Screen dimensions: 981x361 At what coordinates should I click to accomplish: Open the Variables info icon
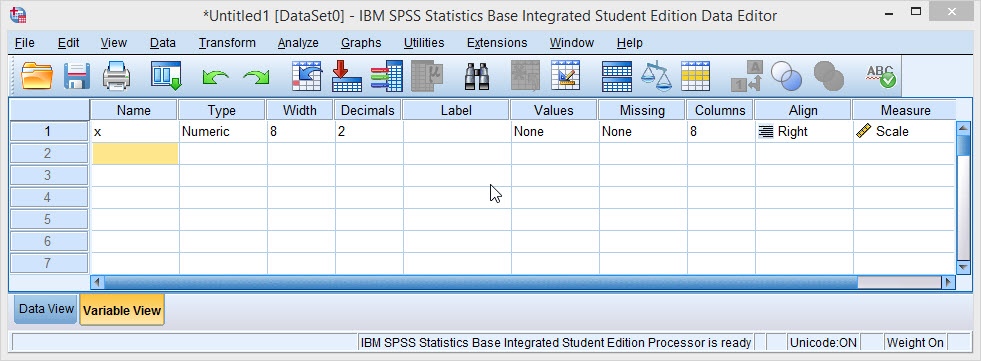click(387, 76)
